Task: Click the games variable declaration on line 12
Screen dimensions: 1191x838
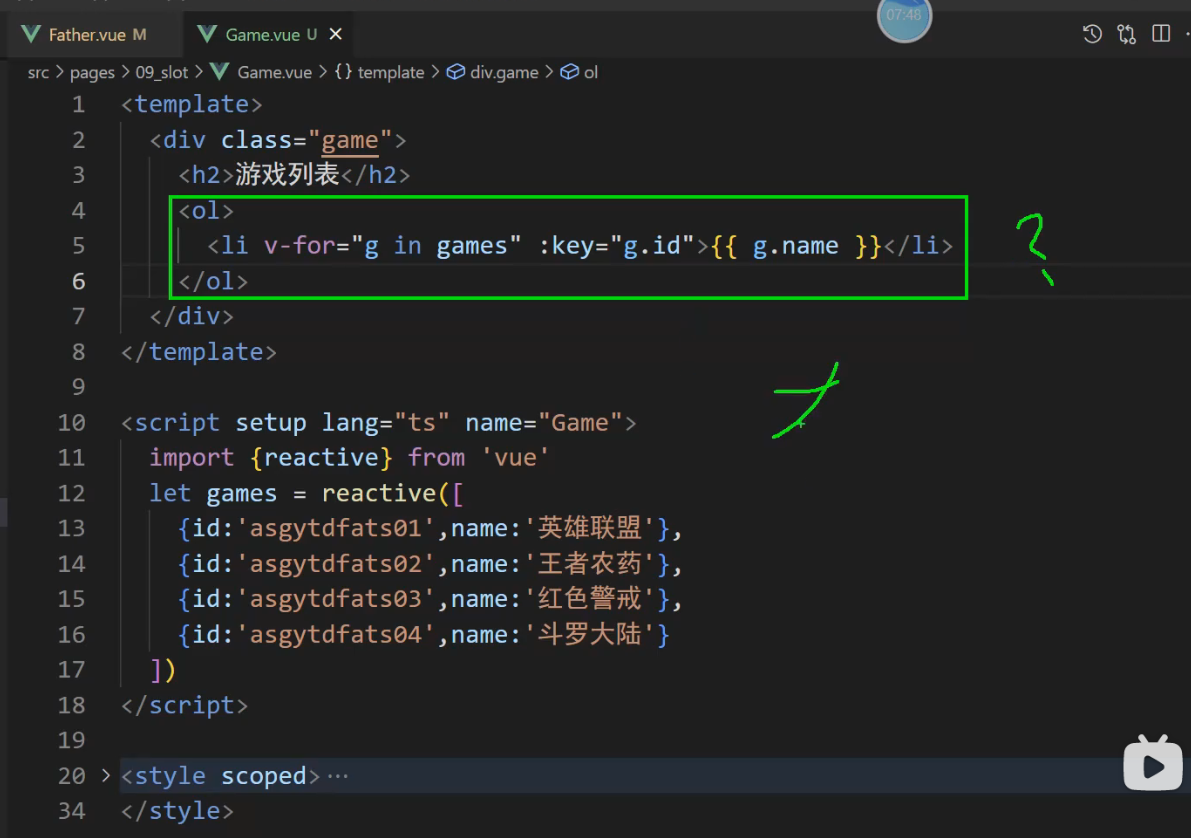Action: pos(242,493)
